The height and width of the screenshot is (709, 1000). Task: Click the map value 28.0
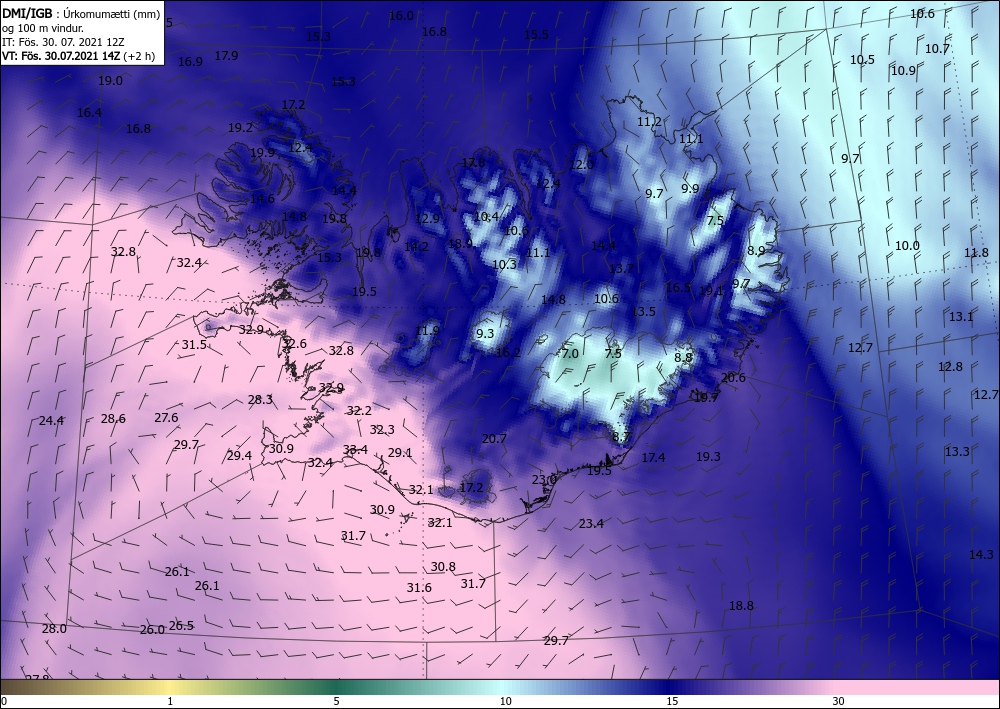coord(54,629)
